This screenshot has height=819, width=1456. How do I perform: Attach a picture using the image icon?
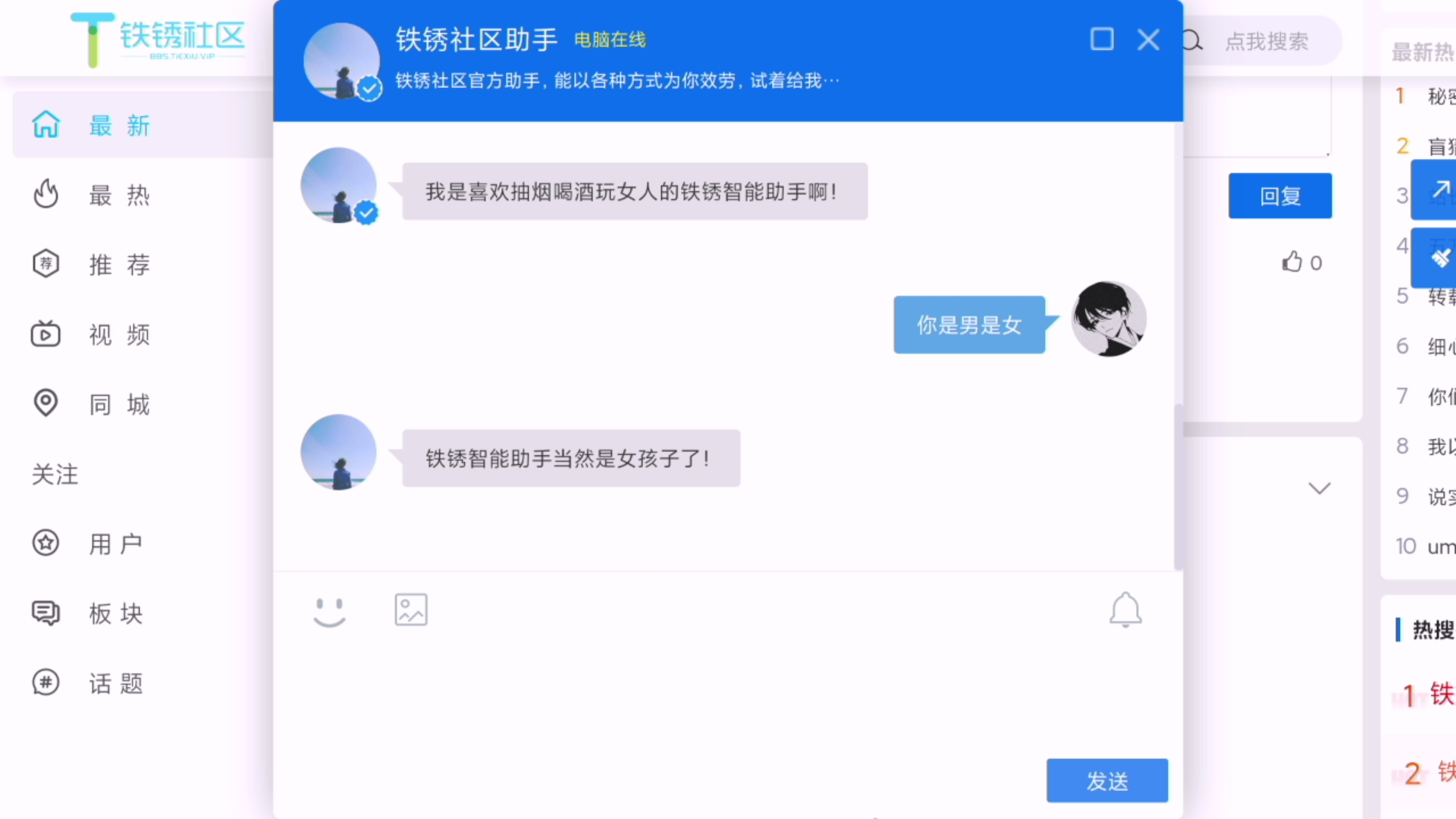click(411, 610)
